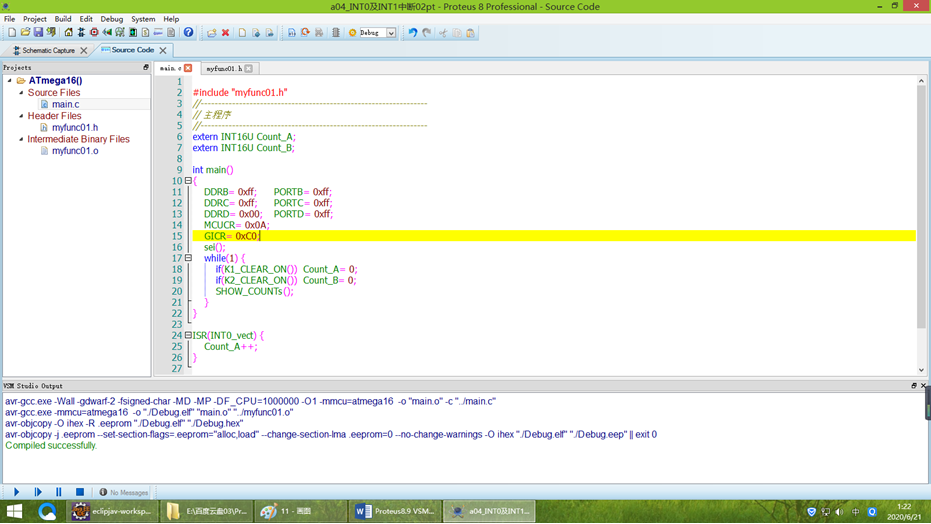Click the 'Compiled successfully.' output line
This screenshot has width=931, height=524.
click(50, 446)
